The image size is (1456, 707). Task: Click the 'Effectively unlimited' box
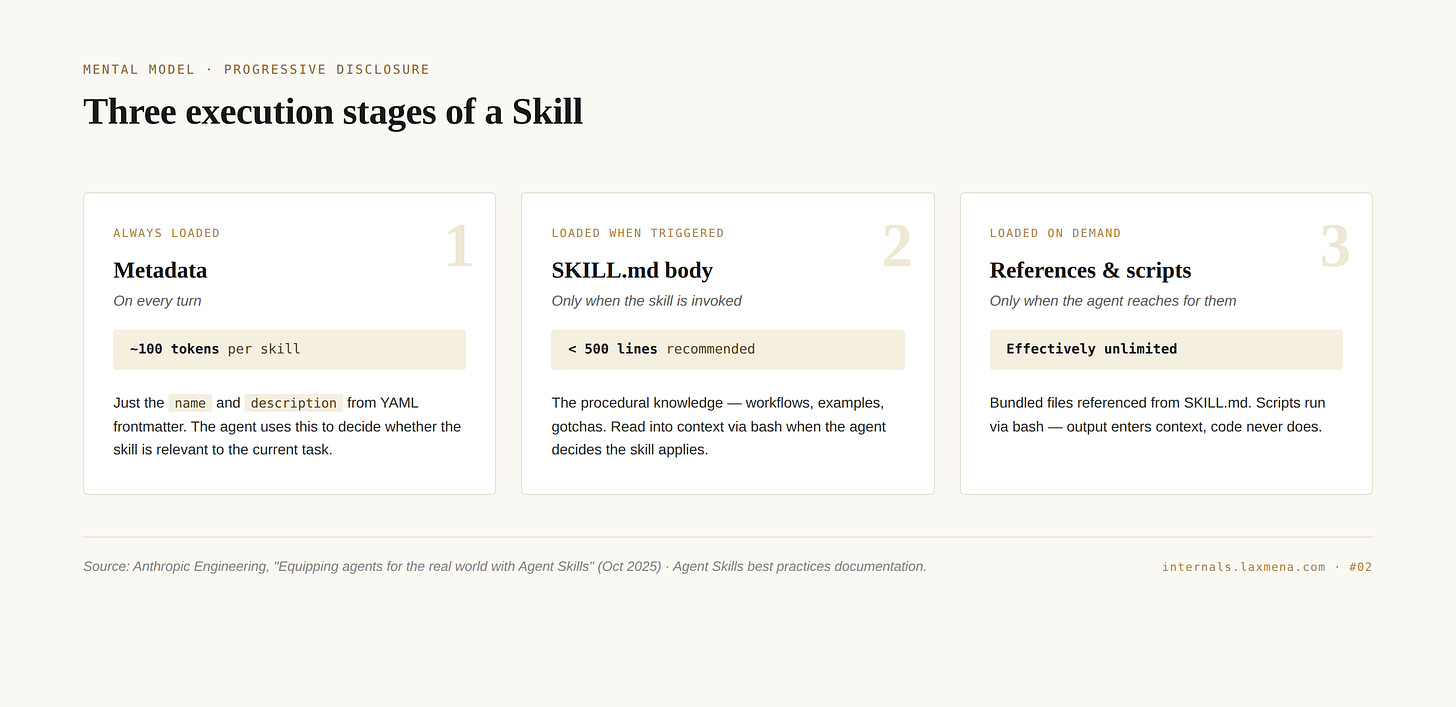point(1166,350)
